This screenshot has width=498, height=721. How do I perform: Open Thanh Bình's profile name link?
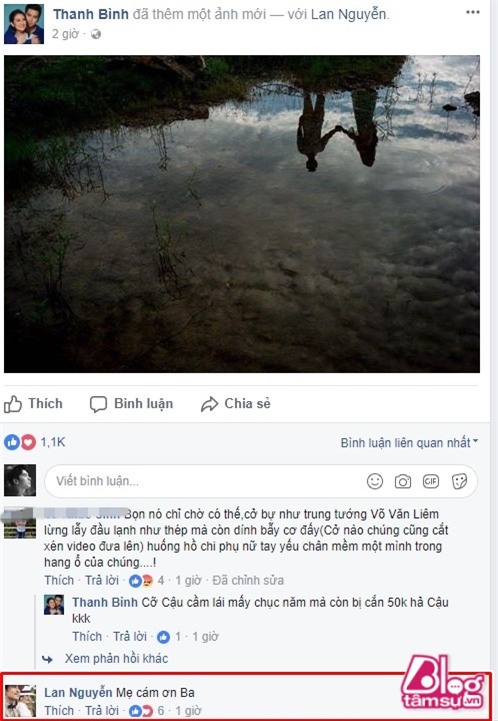(91, 14)
